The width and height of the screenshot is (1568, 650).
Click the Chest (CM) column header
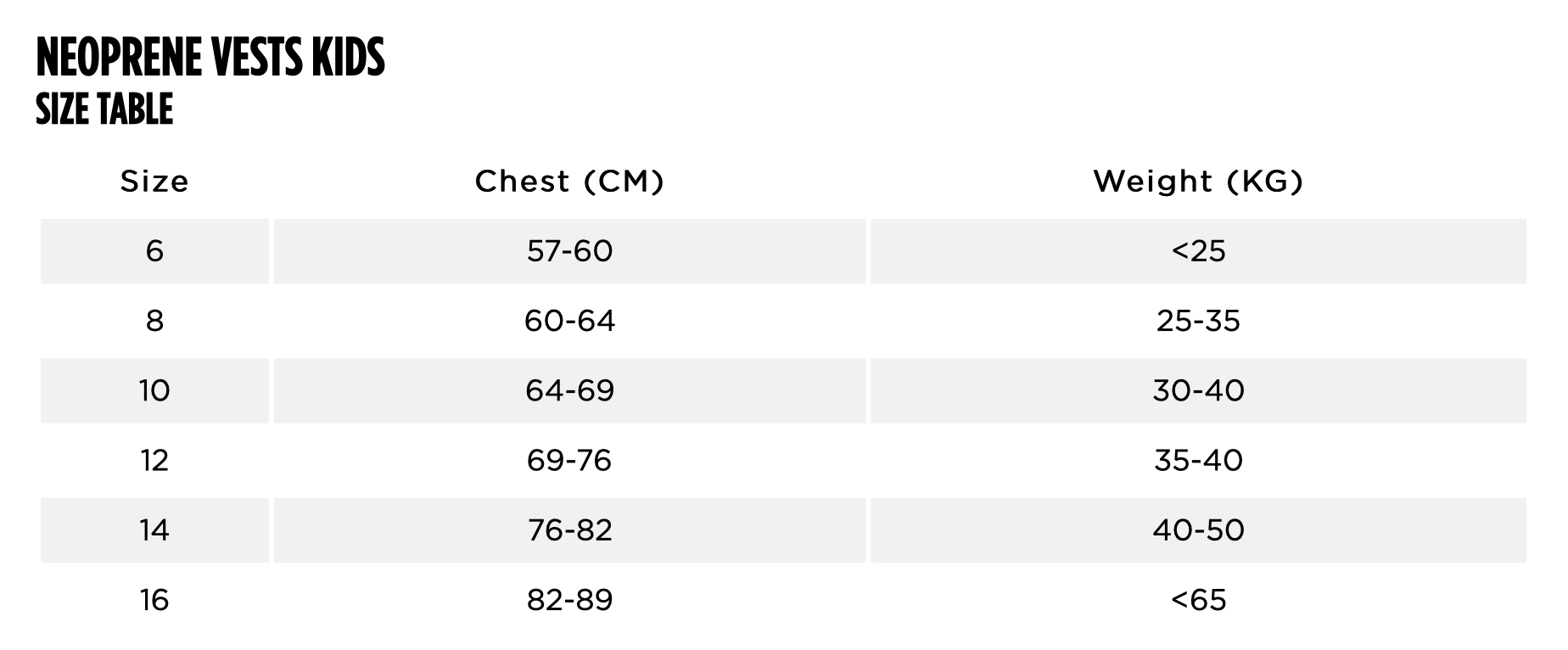(569, 181)
